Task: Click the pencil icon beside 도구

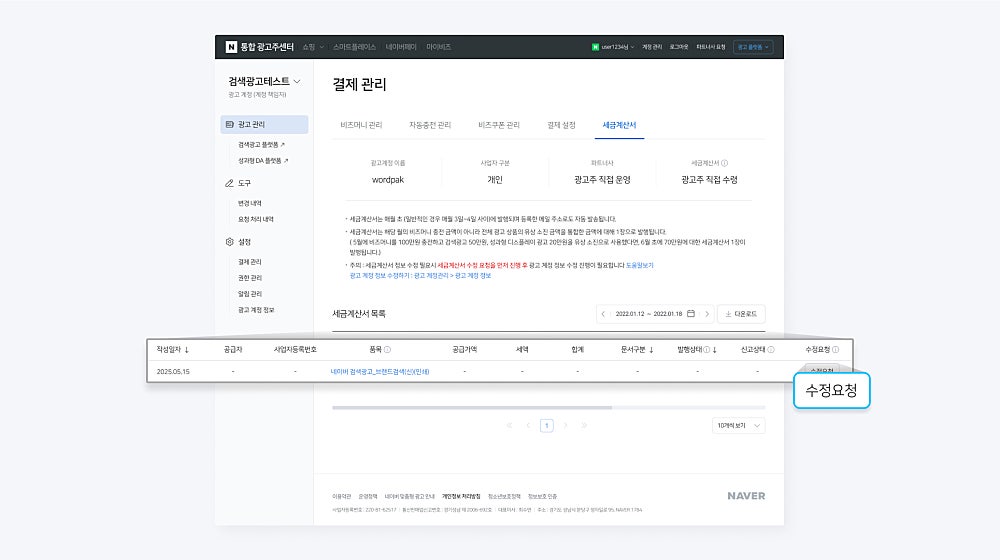Action: point(230,183)
